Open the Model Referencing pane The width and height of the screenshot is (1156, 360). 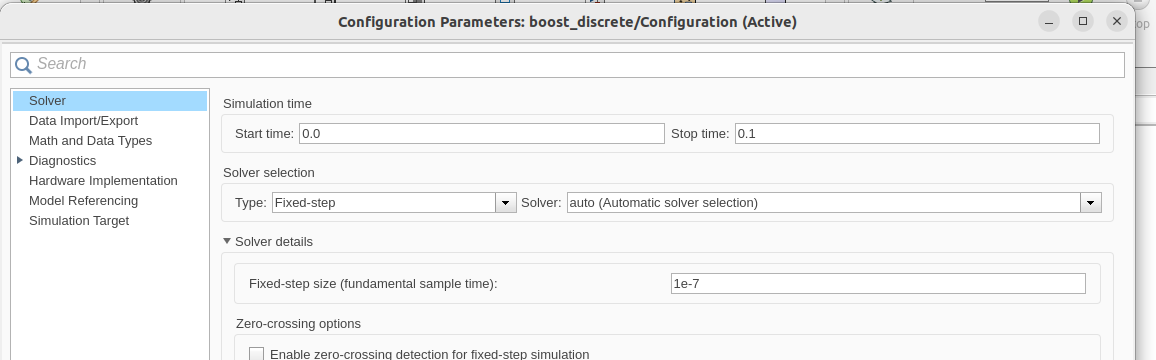(83, 201)
